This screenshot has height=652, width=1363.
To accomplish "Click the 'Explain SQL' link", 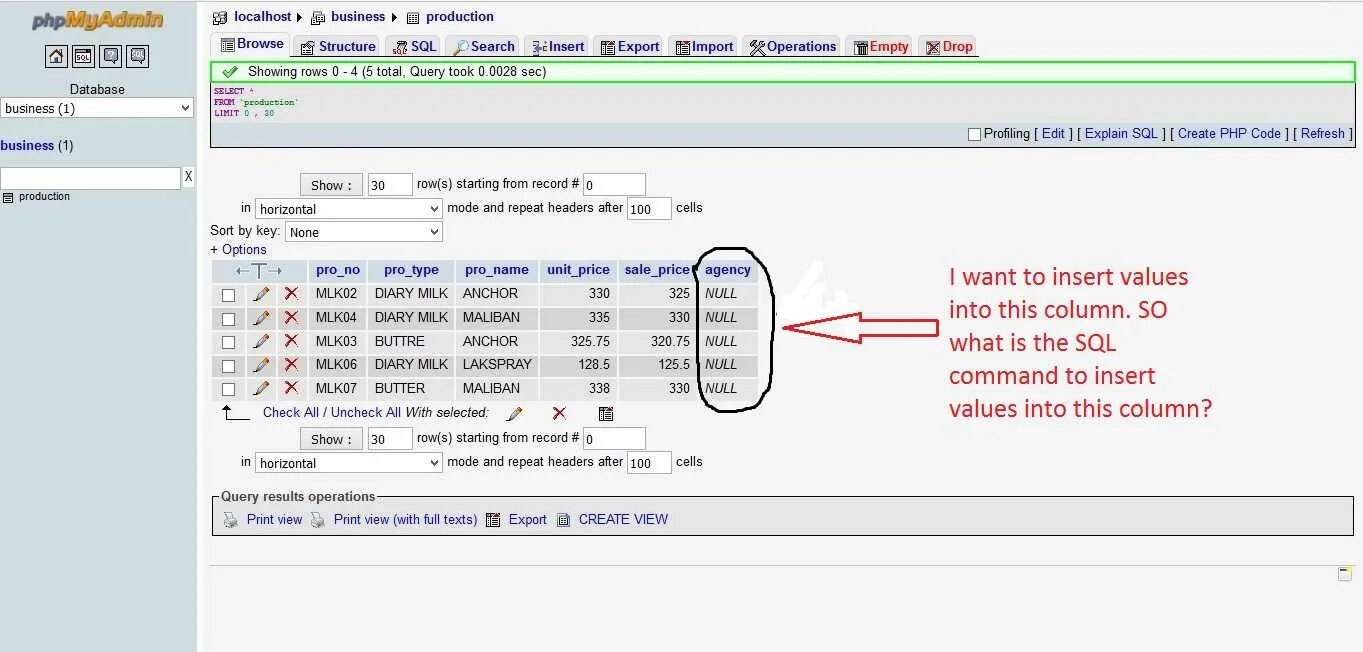I will click(1121, 134).
